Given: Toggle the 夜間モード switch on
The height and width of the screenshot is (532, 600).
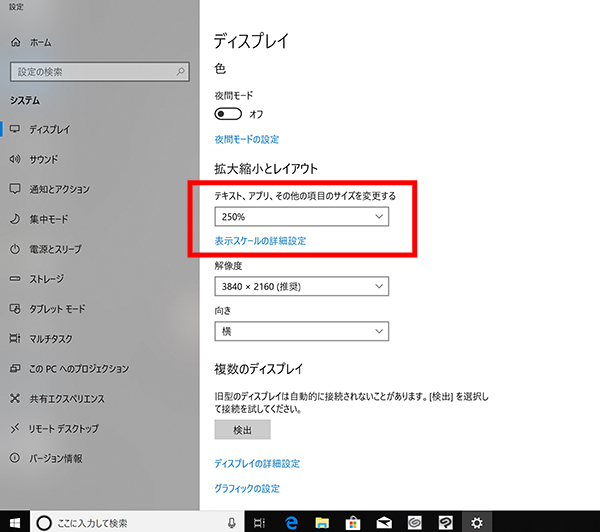Looking at the screenshot, I should 228,114.
